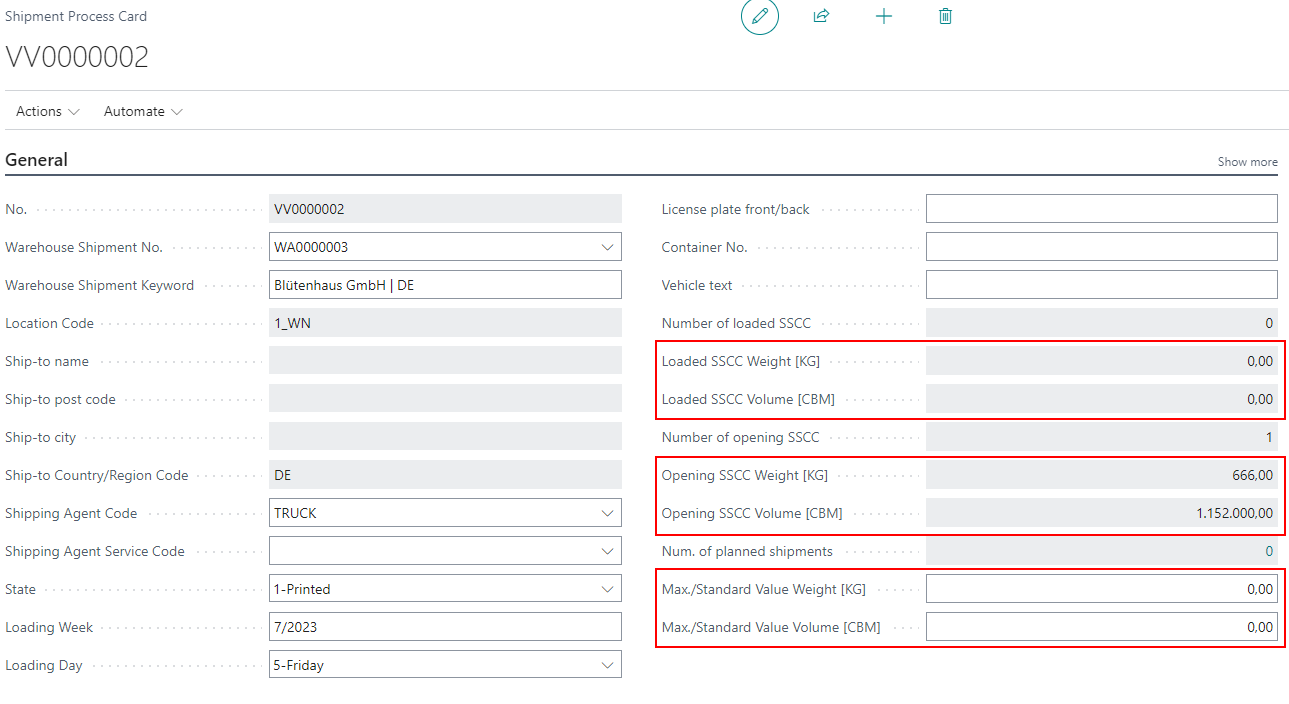Open the Shipping Agent Code dropdown
Viewport: 1289px width, 704px height.
click(607, 513)
